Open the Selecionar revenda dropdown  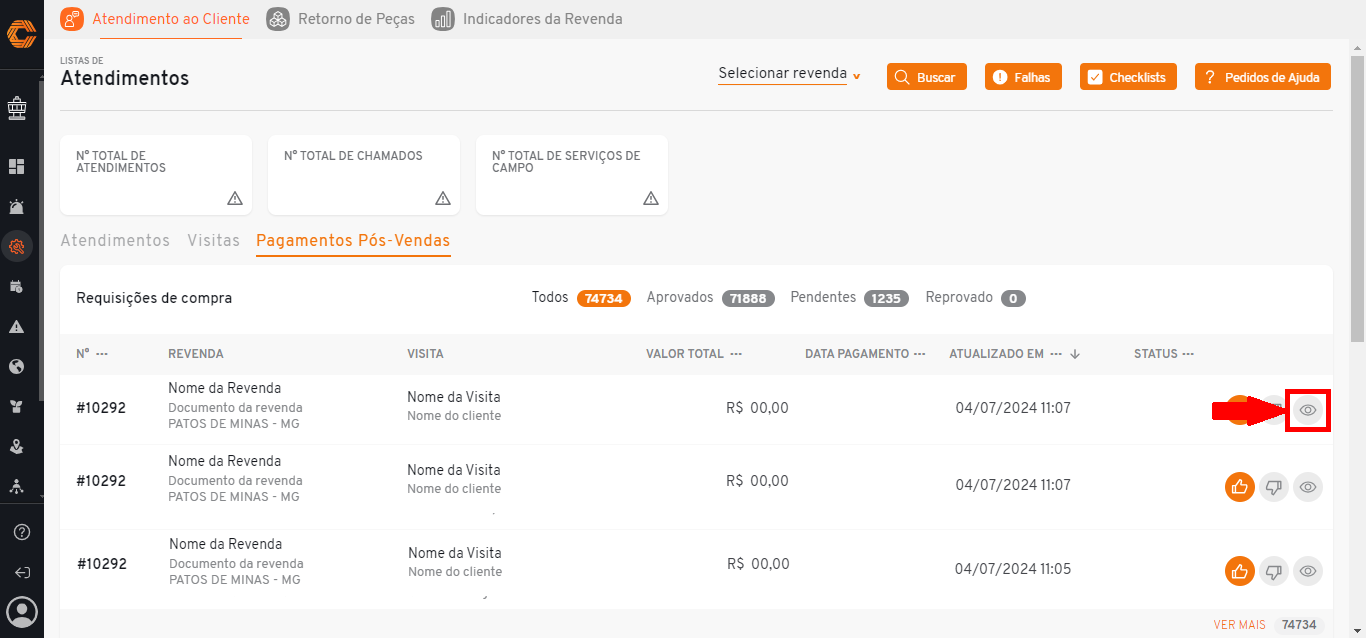tap(789, 74)
